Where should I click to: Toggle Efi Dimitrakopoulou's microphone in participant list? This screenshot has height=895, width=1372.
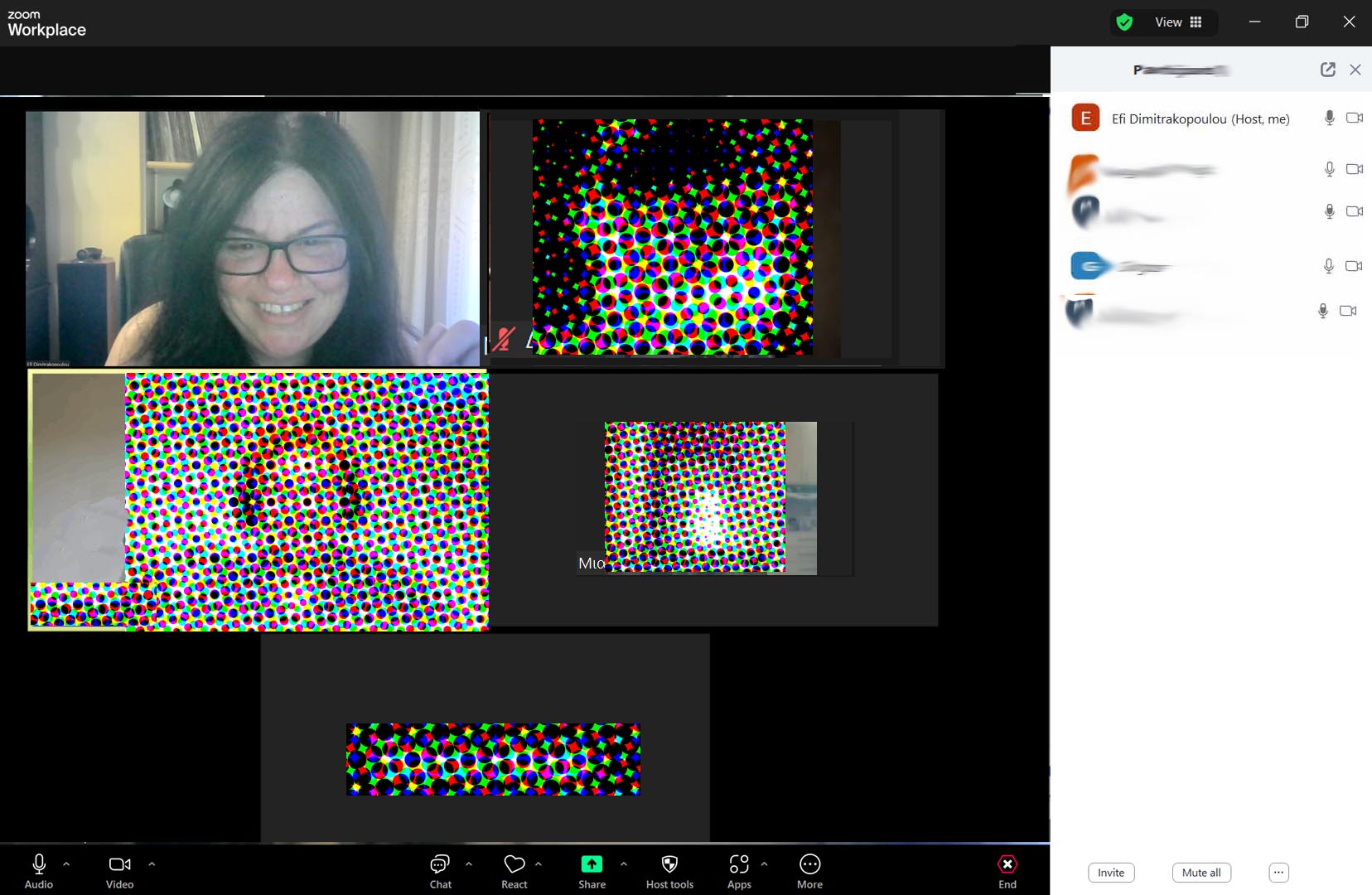pyautogui.click(x=1329, y=119)
